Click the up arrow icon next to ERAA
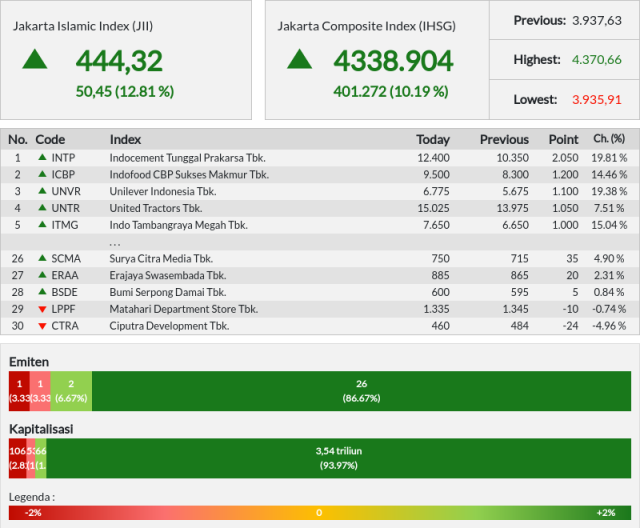Image resolution: width=640 pixels, height=528 pixels. [x=42, y=275]
